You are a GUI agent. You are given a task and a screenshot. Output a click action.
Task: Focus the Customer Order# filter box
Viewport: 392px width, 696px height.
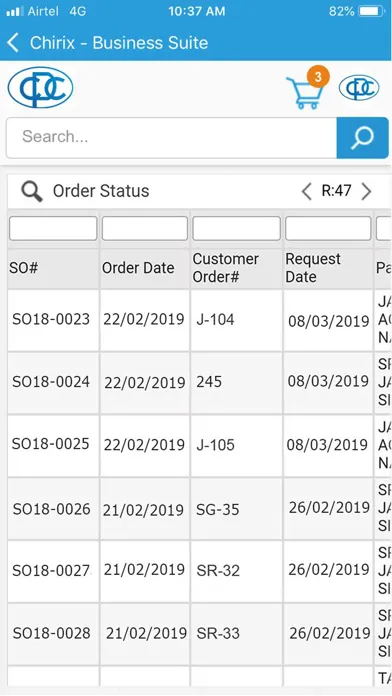pos(237,228)
